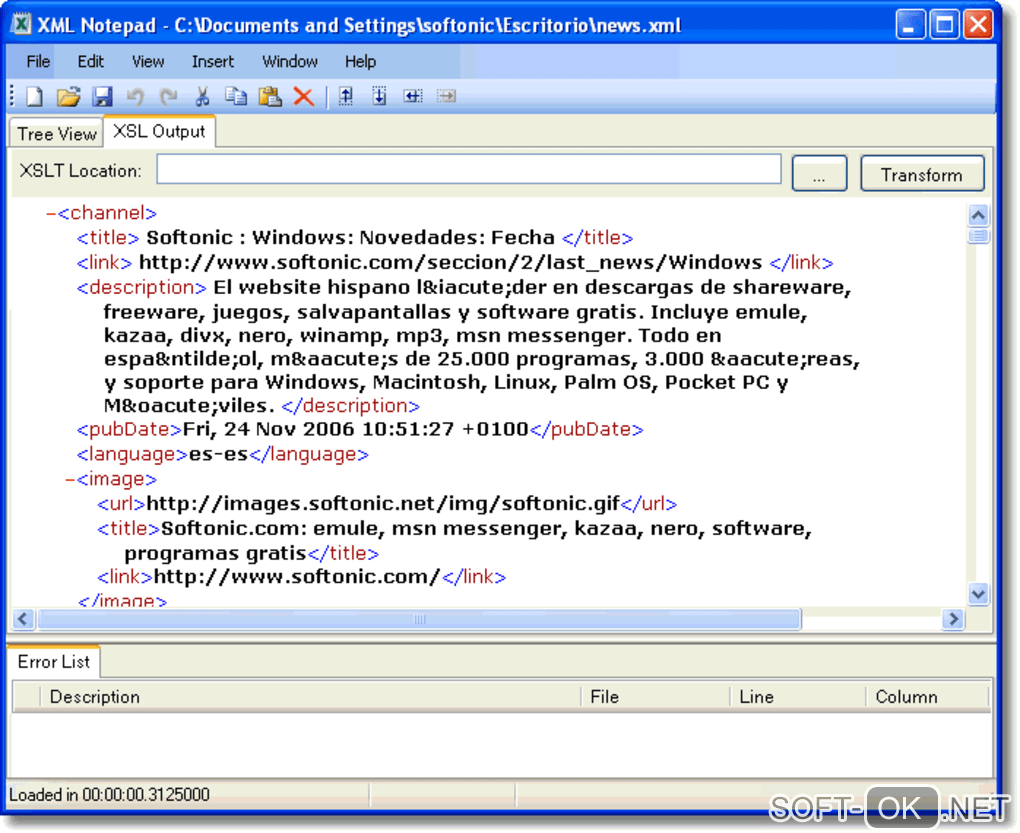This screenshot has width=1020, height=833.
Task: Switch to the Tree View tab
Action: pyautogui.click(x=57, y=134)
